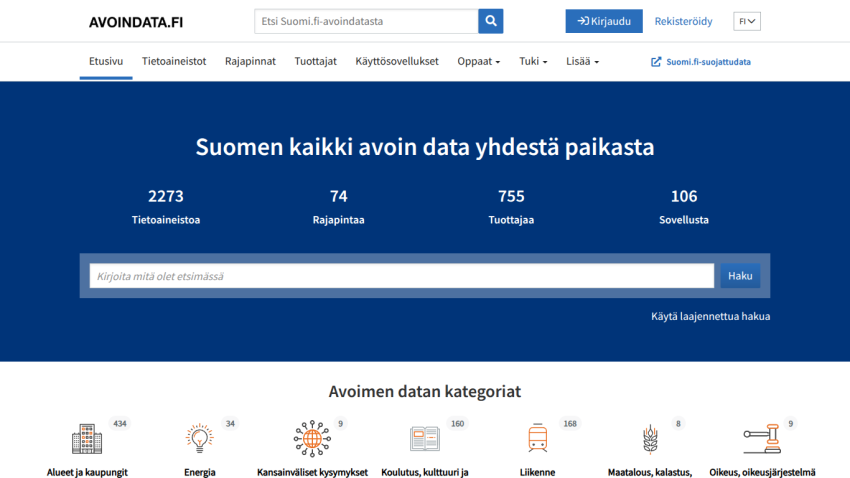Image resolution: width=850 pixels, height=478 pixels.
Task: Click the Alueet ja kaupungit category label
Action: (87, 472)
